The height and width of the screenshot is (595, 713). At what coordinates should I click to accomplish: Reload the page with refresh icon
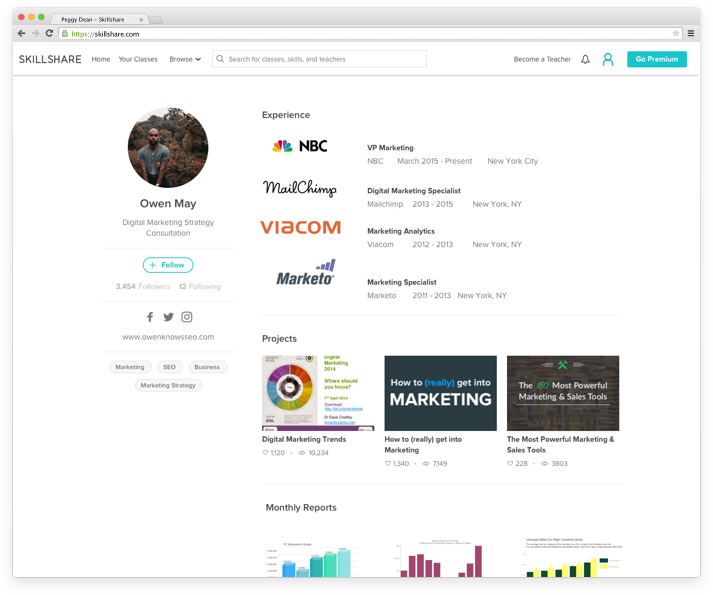(x=49, y=33)
